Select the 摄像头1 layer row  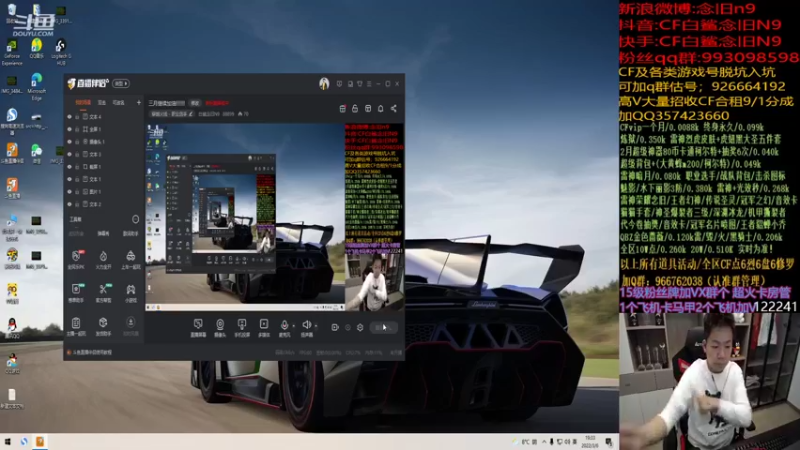(x=104, y=142)
